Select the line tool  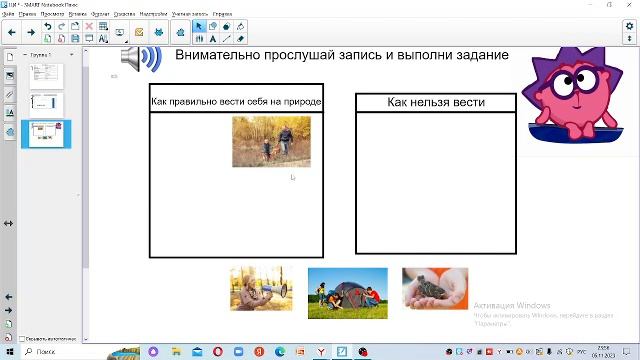click(x=227, y=39)
